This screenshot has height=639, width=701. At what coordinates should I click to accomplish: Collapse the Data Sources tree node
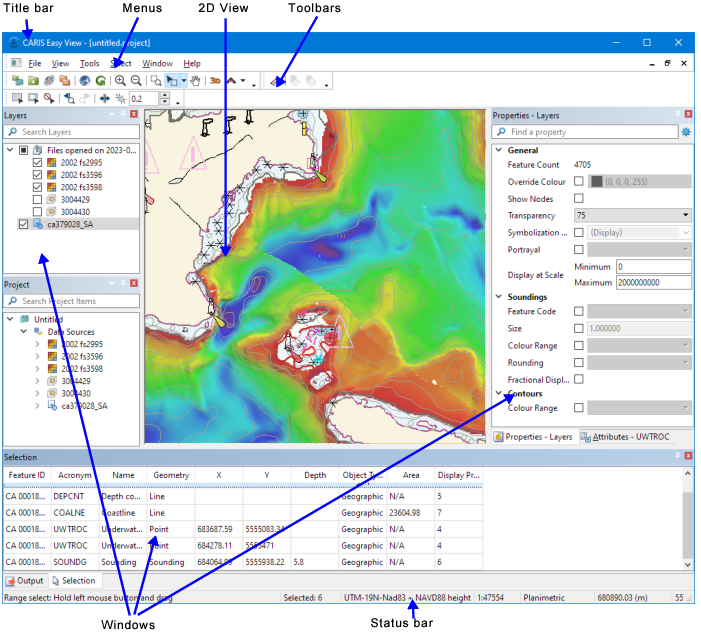pos(23,331)
